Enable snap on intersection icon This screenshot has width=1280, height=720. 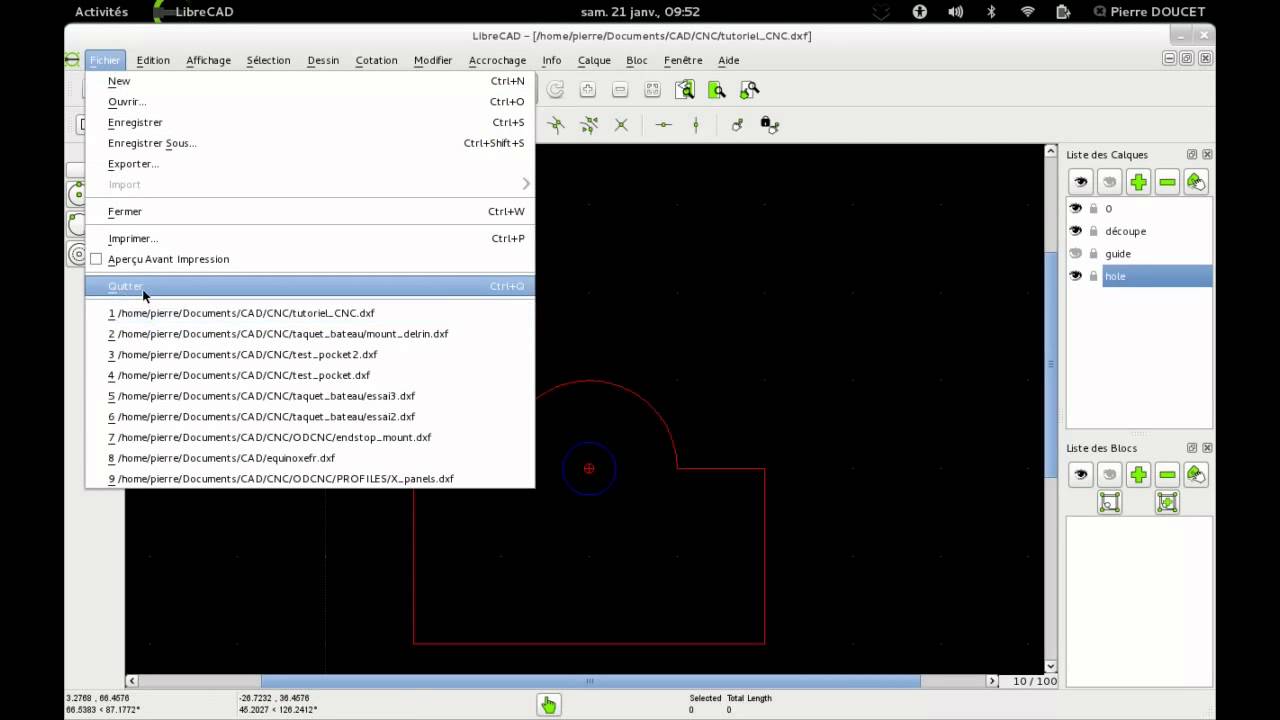(x=556, y=125)
